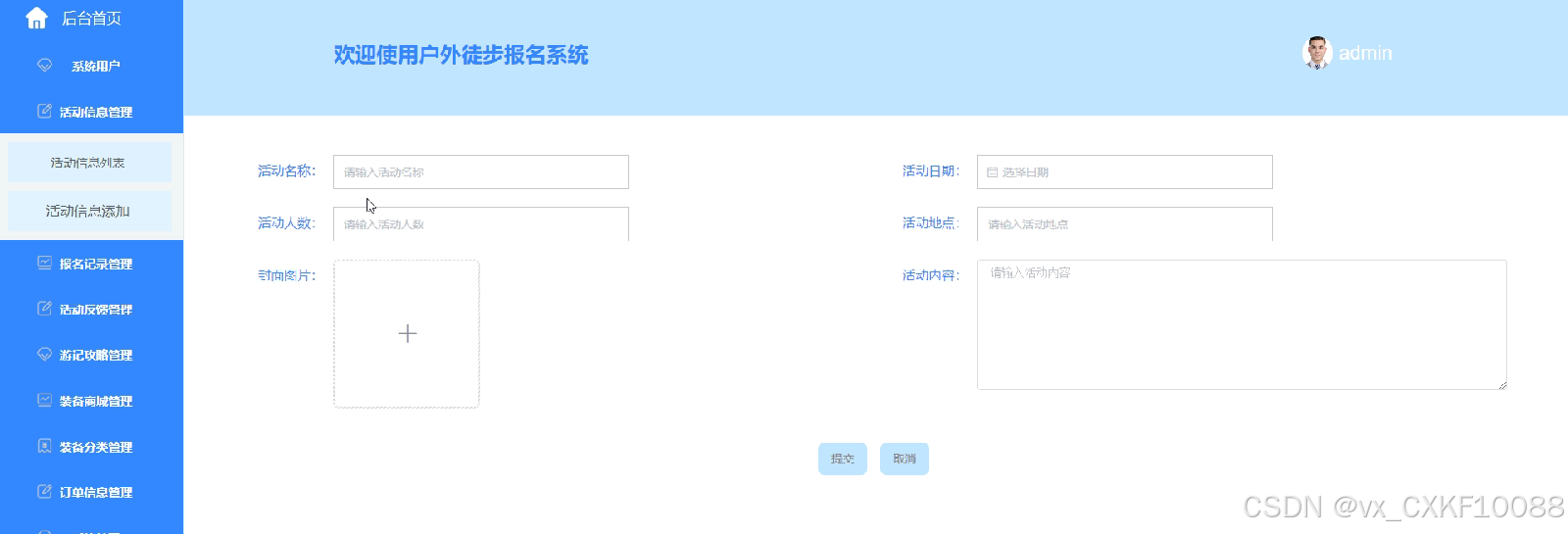
Task: Click the 活动日期 label
Action: (931, 170)
